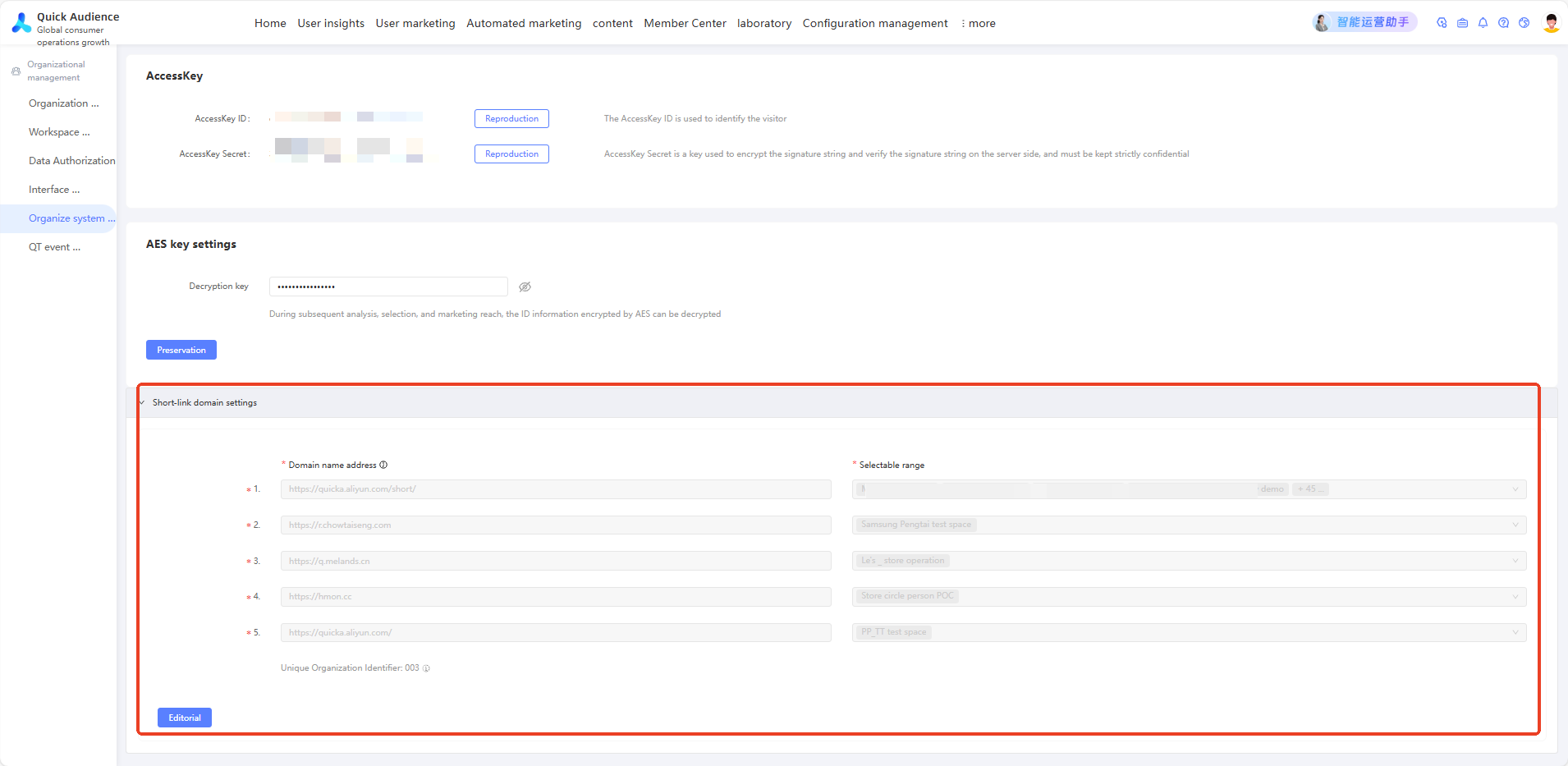Open Configuration management menu

point(875,23)
